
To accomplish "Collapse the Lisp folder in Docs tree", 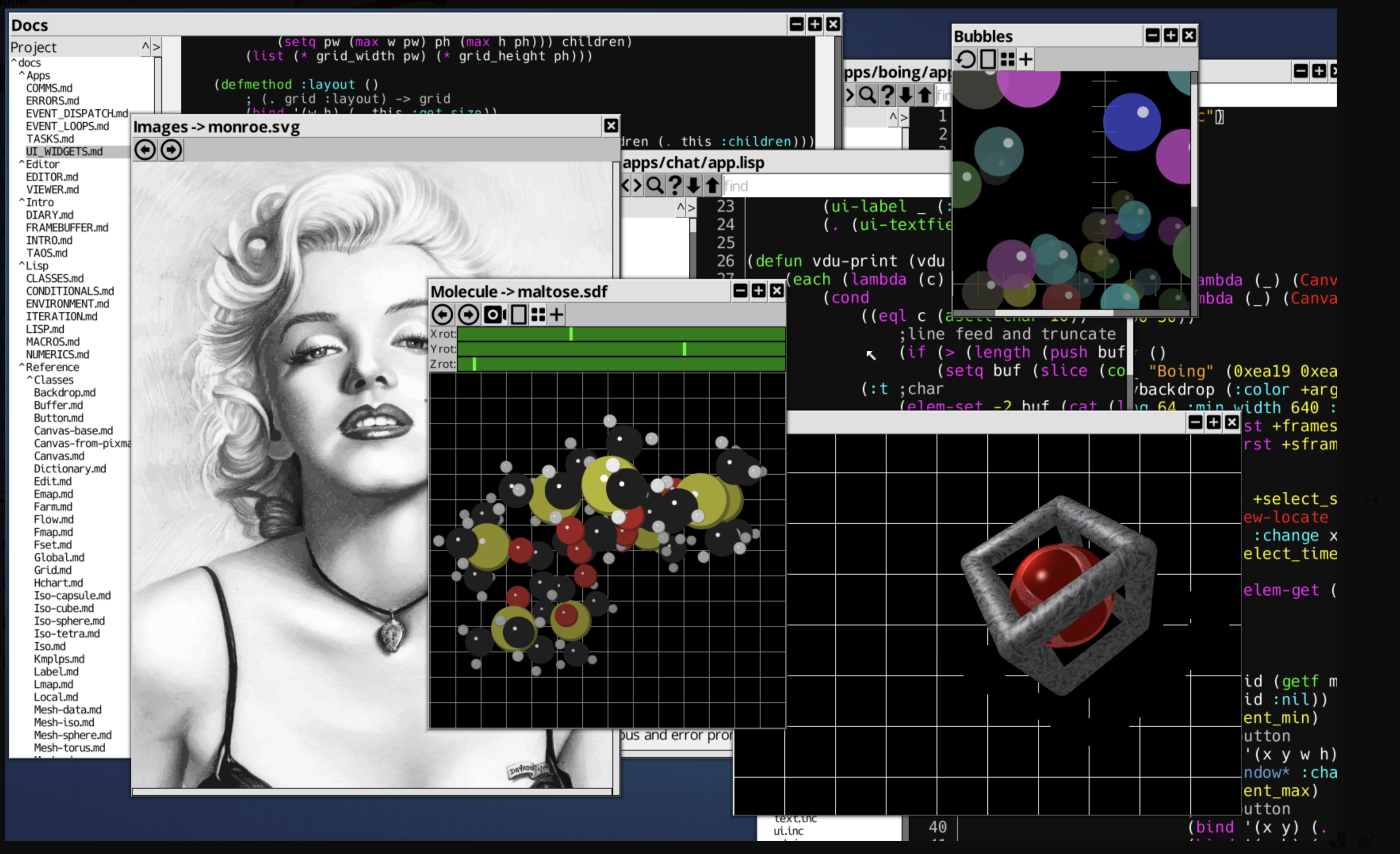I will [22, 265].
